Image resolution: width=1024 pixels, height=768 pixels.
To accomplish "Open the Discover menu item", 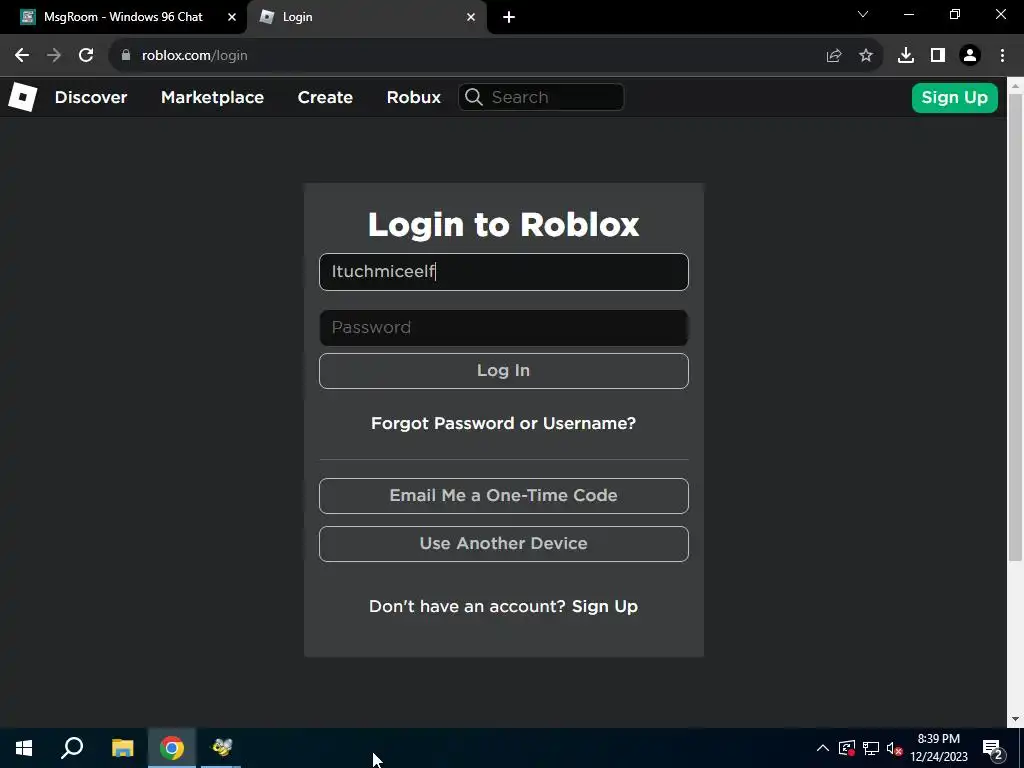I will point(91,97).
